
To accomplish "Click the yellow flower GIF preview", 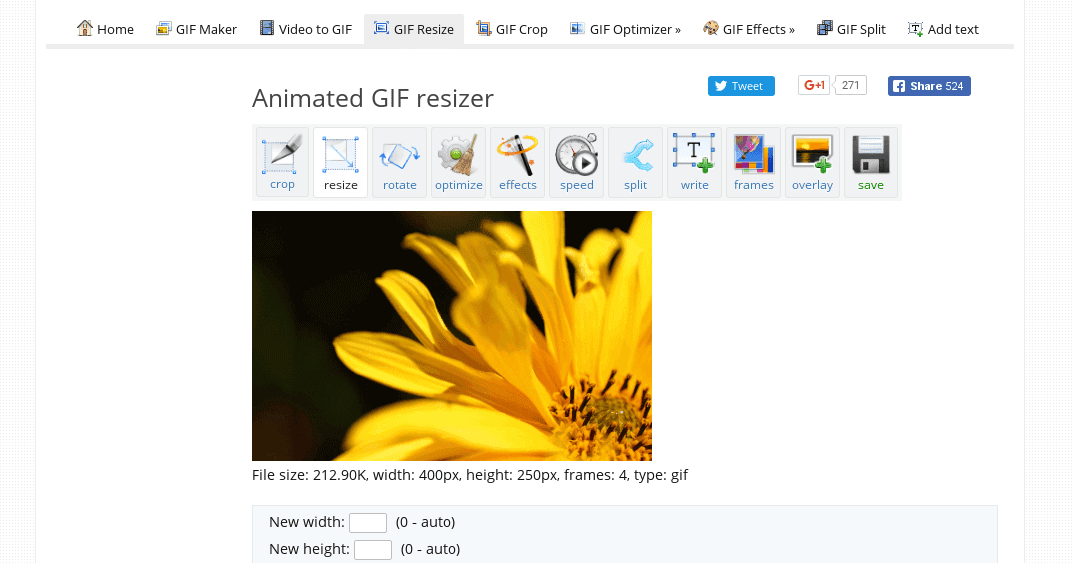I will [x=452, y=336].
